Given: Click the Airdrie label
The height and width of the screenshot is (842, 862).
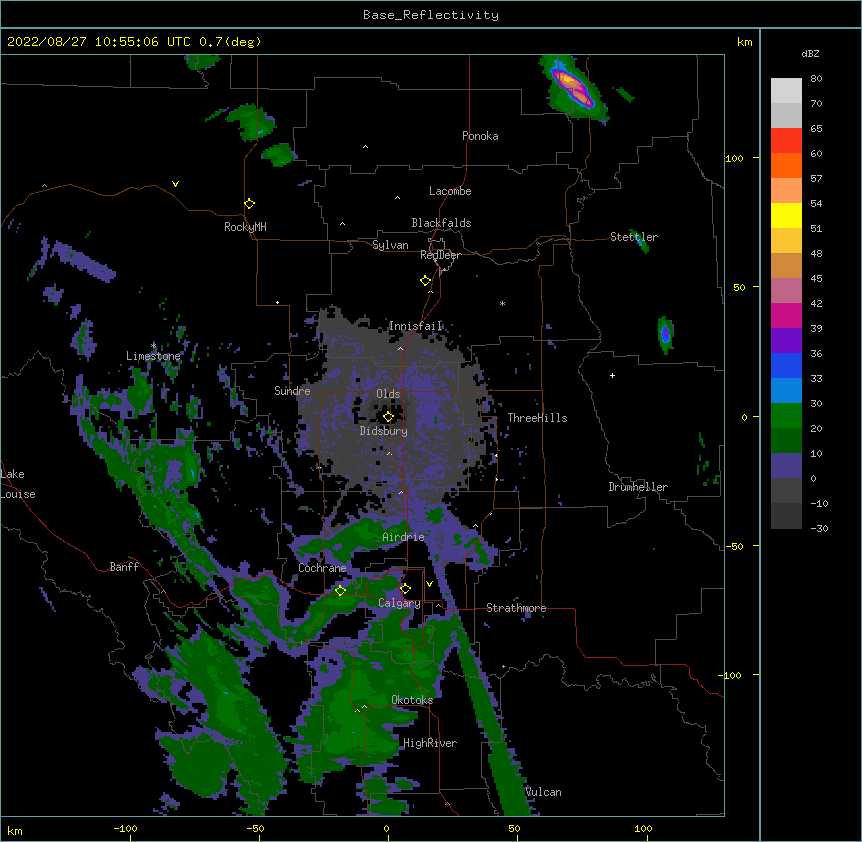Looking at the screenshot, I should [403, 537].
